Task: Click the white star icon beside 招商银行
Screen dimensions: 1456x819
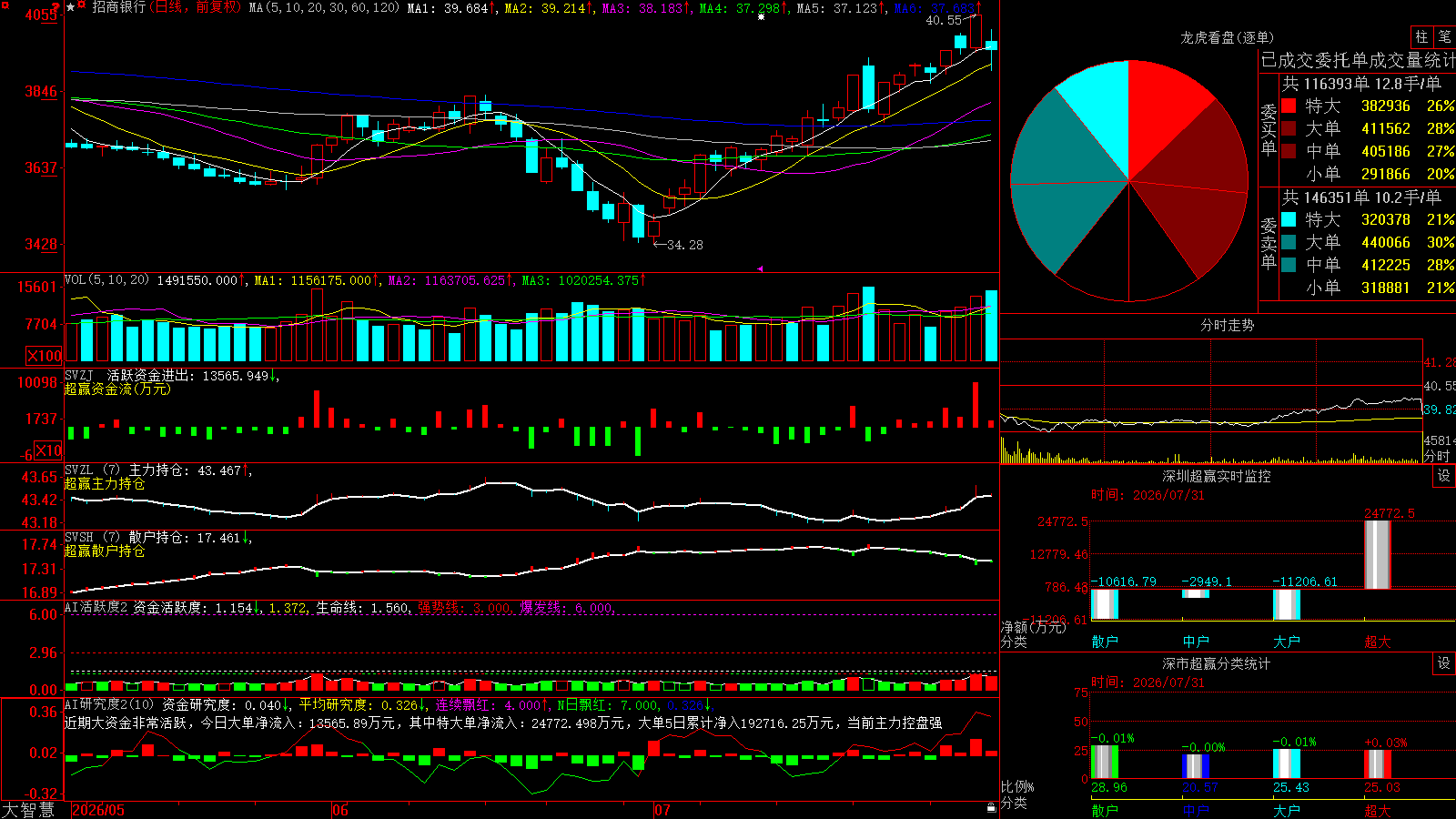Action: pos(70,7)
